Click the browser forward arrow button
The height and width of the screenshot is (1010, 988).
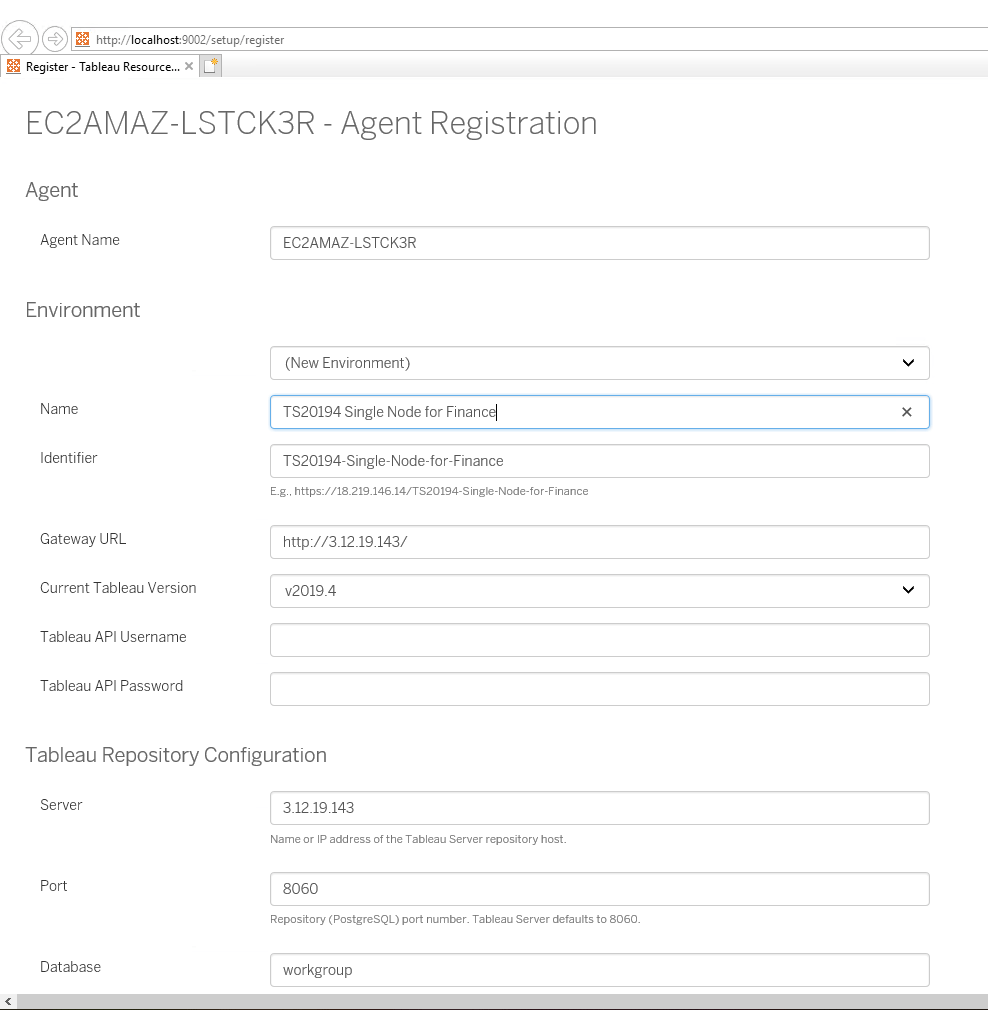point(54,39)
